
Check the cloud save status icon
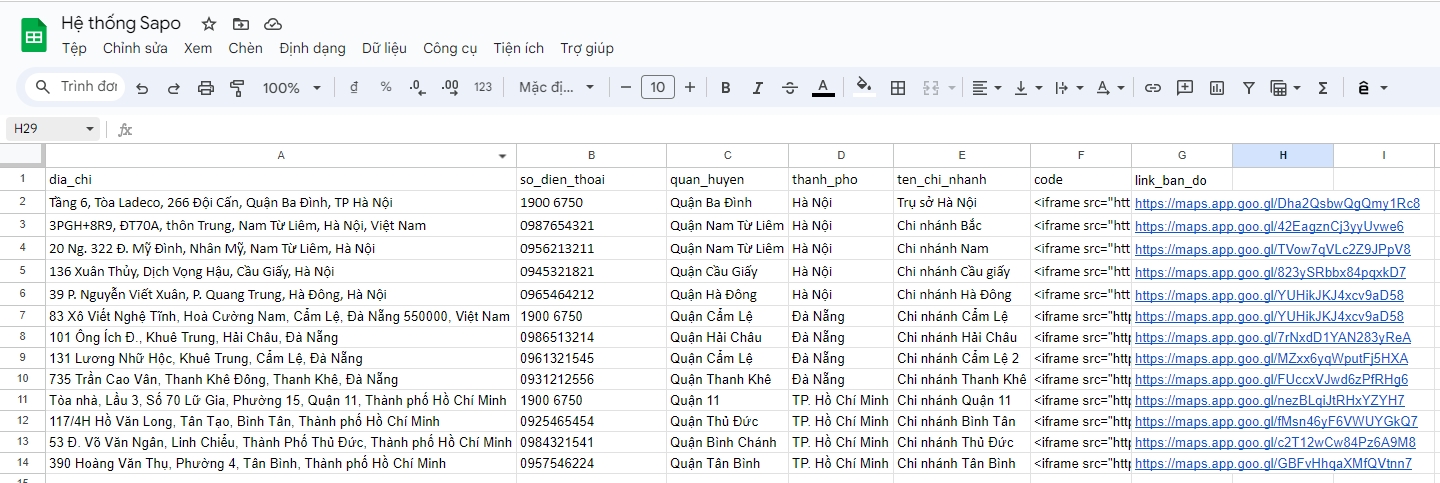click(x=273, y=24)
